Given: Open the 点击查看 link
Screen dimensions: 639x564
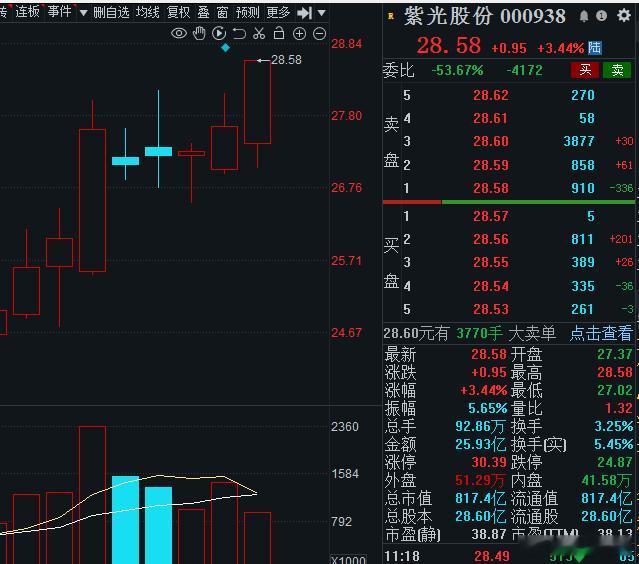Looking at the screenshot, I should [x=601, y=333].
